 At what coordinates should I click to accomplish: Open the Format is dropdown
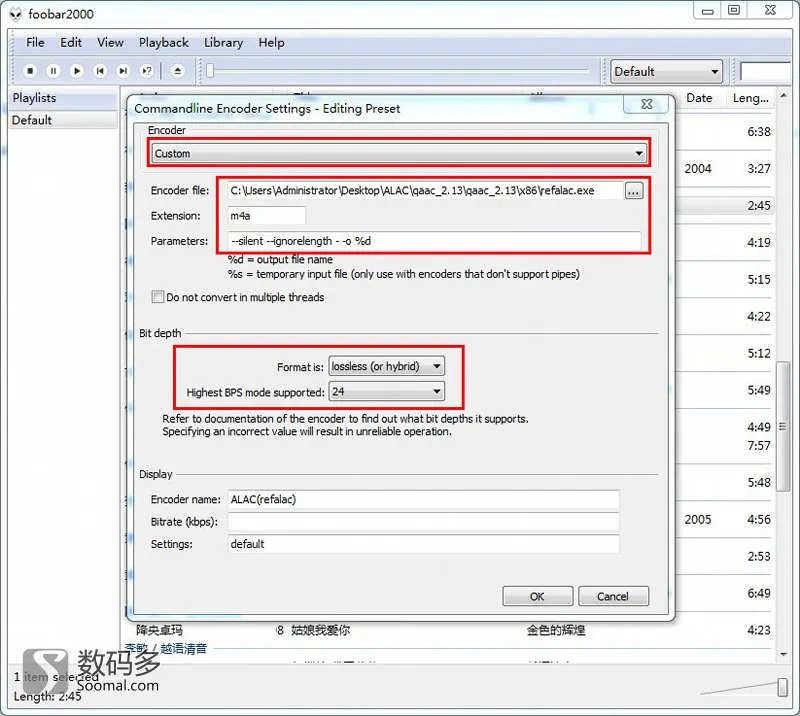387,366
